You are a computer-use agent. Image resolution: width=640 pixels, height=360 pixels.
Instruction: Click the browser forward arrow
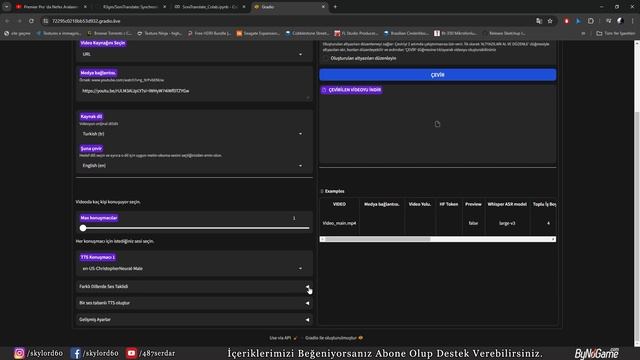tap(19, 21)
